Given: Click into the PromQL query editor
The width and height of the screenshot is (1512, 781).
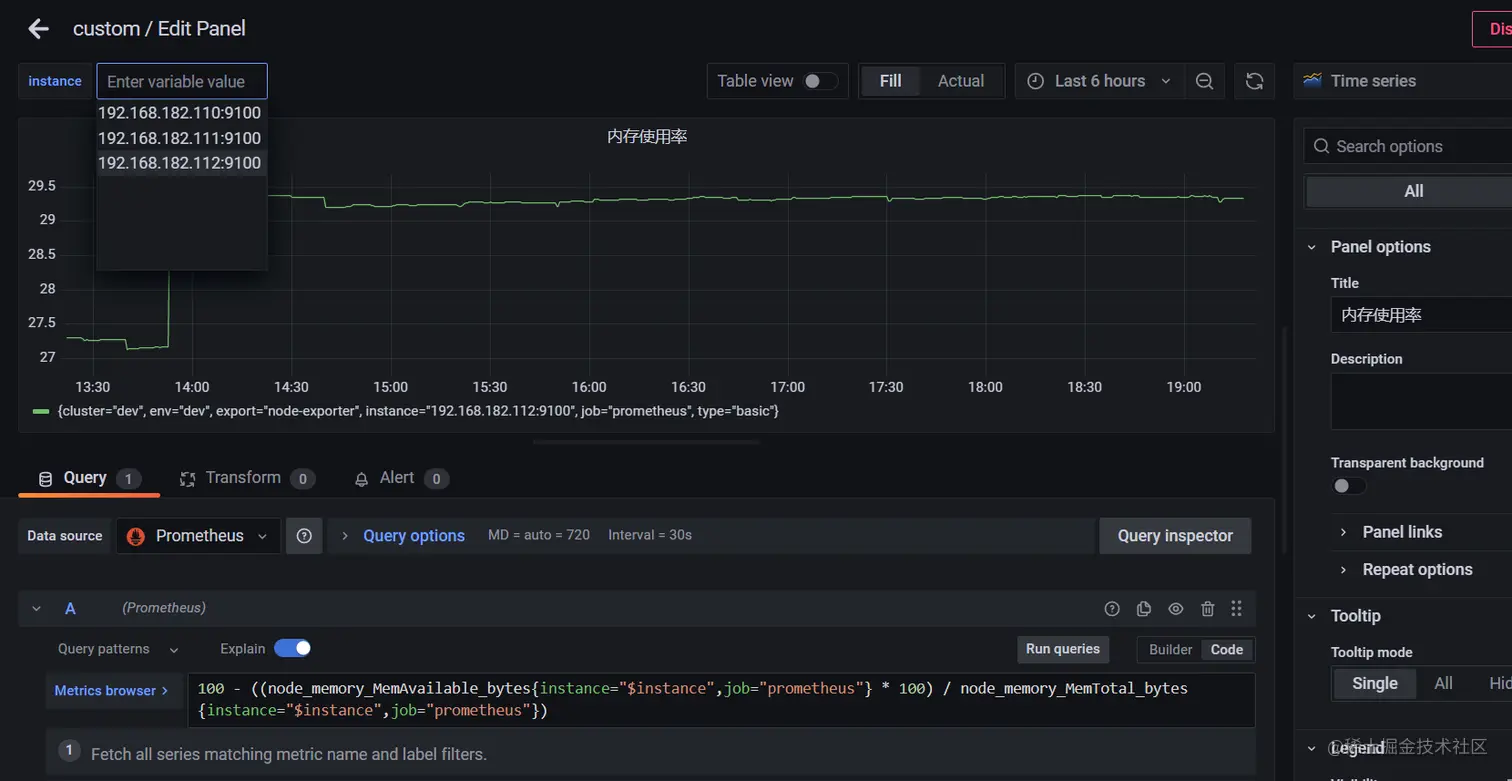Looking at the screenshot, I should [721, 700].
